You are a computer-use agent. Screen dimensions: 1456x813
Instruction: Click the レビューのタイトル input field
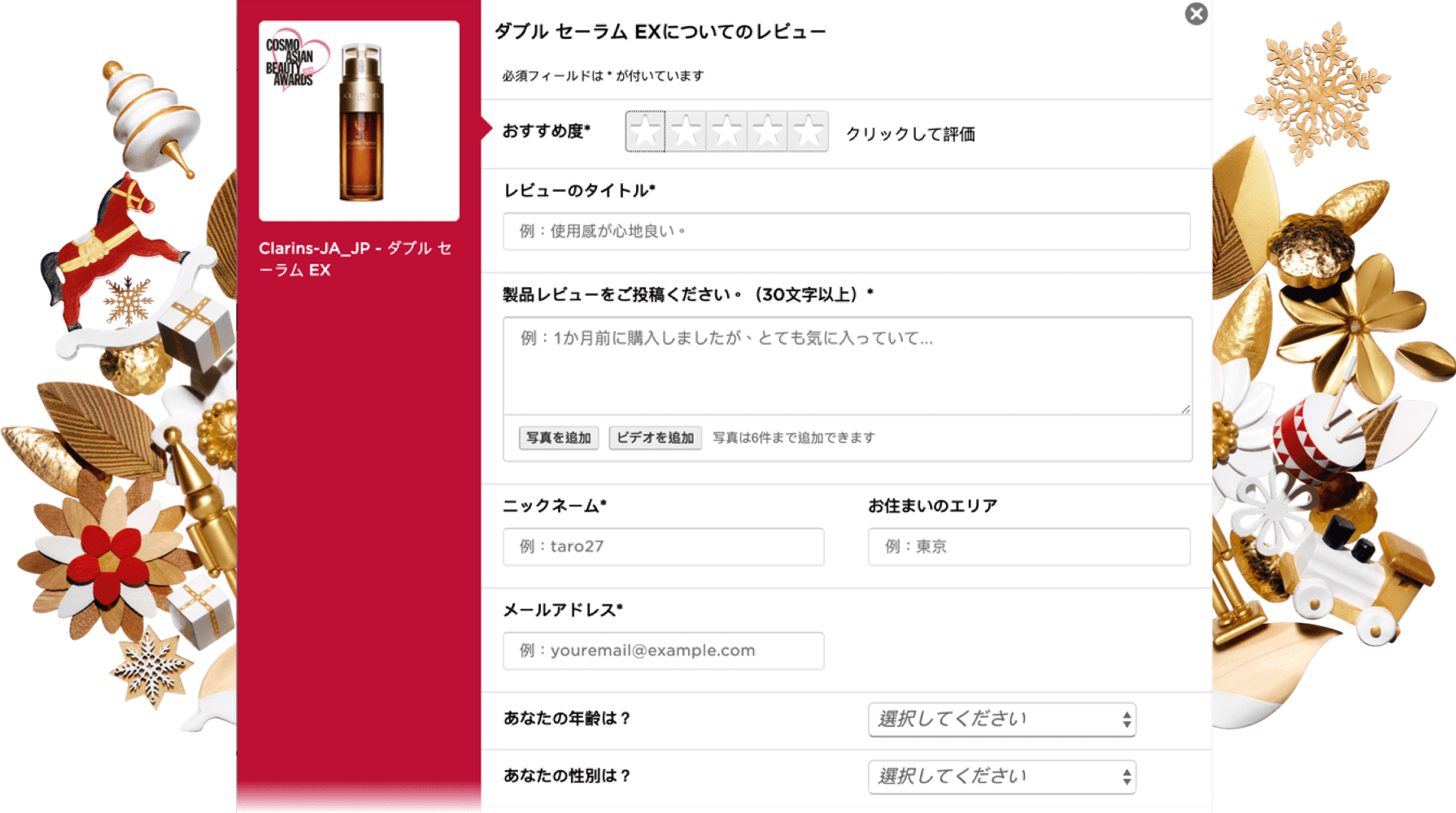(846, 231)
